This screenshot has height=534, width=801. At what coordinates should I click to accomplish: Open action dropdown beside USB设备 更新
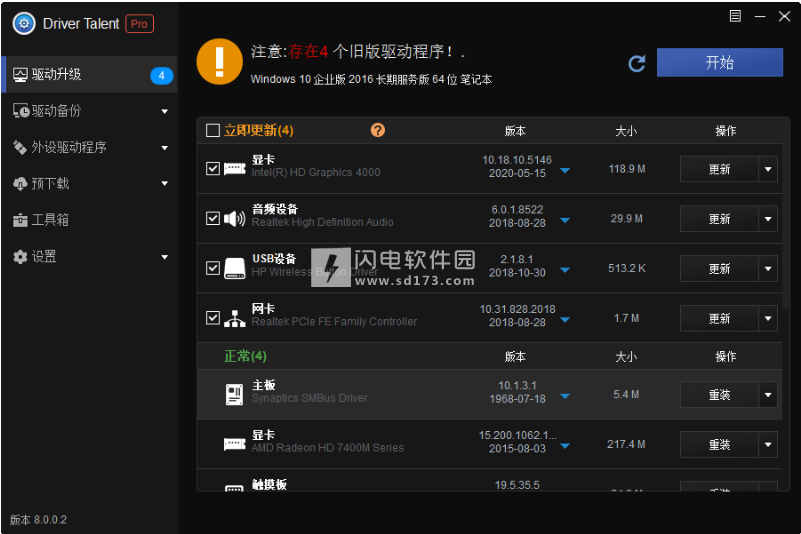(768, 269)
